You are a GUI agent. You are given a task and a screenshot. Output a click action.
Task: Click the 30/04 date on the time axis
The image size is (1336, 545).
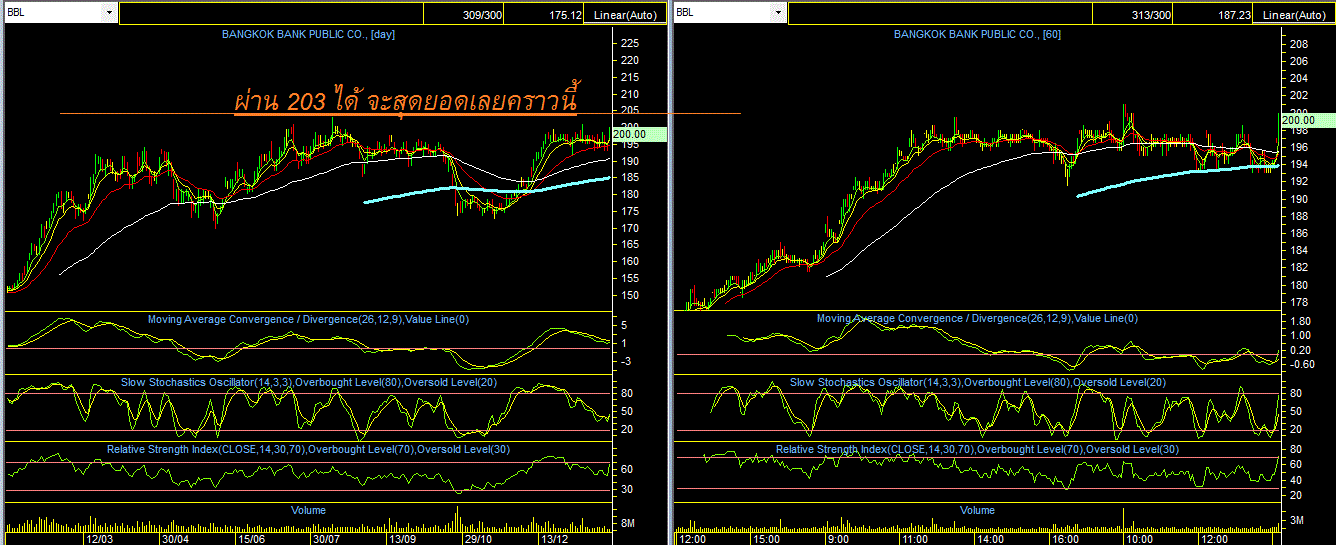coord(176,539)
